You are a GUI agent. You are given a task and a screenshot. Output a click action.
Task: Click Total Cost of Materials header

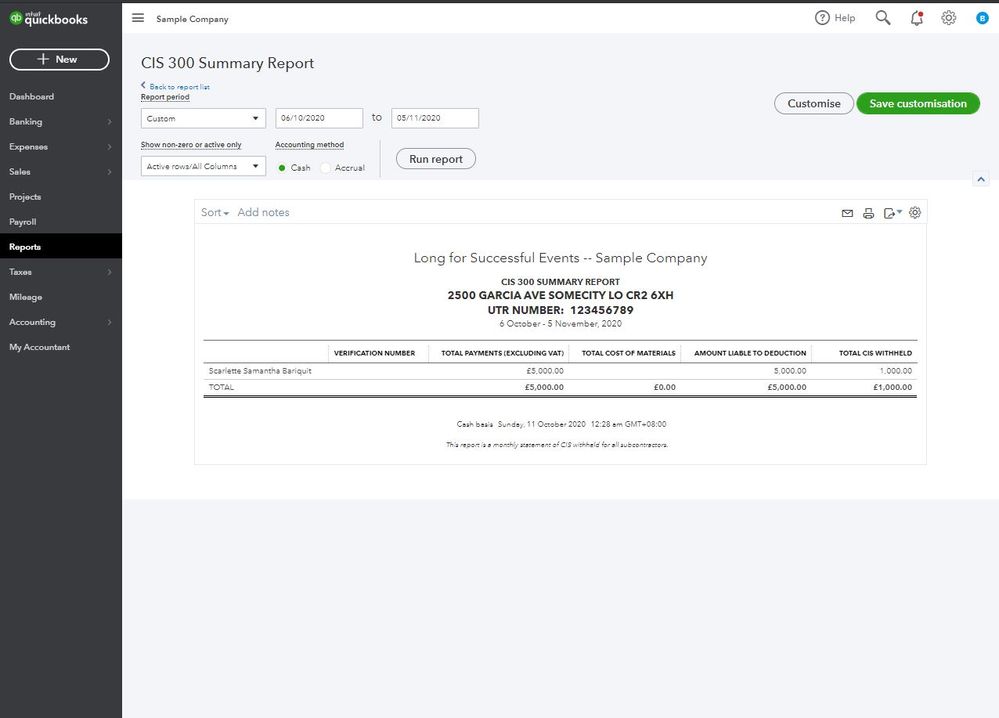(x=628, y=353)
